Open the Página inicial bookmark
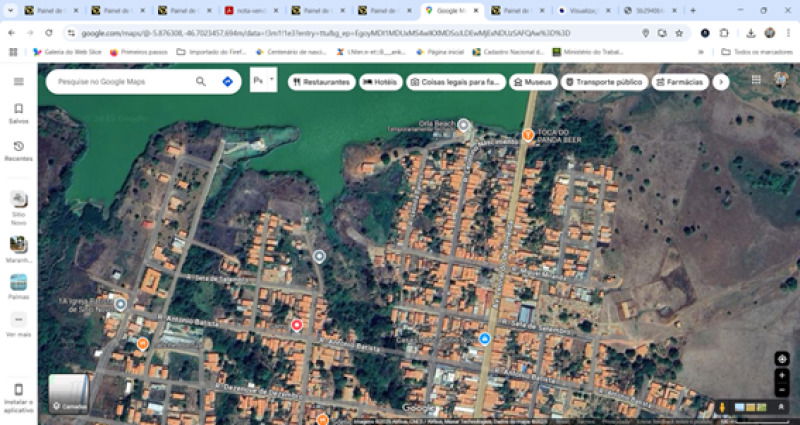This screenshot has width=800, height=425. tap(438, 52)
